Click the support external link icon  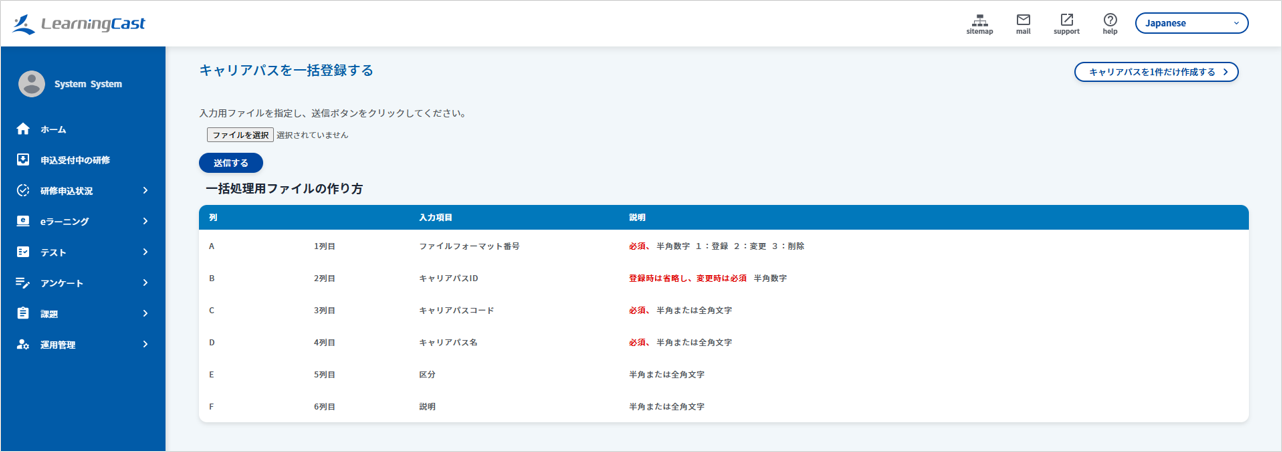[x=1066, y=20]
